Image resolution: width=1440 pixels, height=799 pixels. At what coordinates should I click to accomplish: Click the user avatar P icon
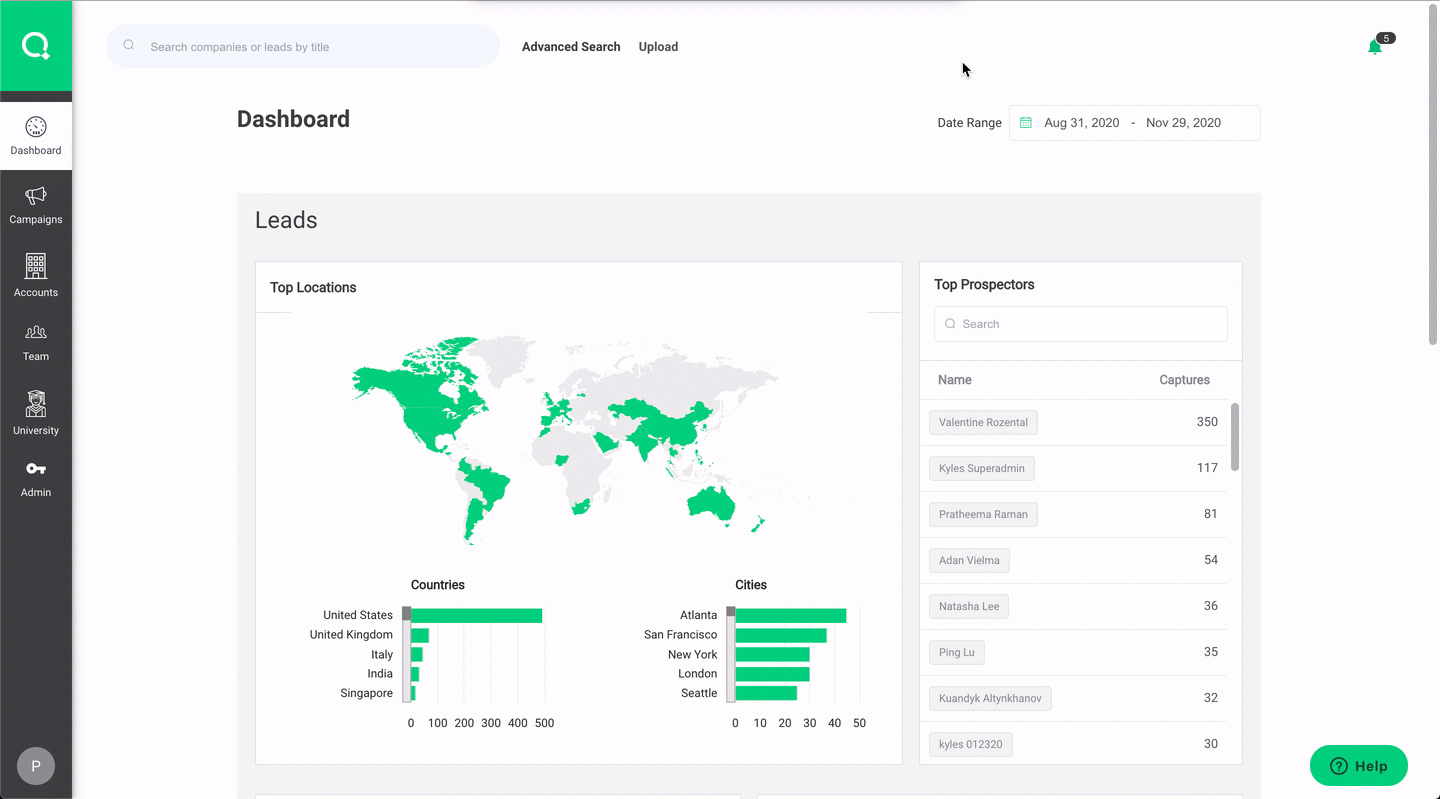(36, 766)
